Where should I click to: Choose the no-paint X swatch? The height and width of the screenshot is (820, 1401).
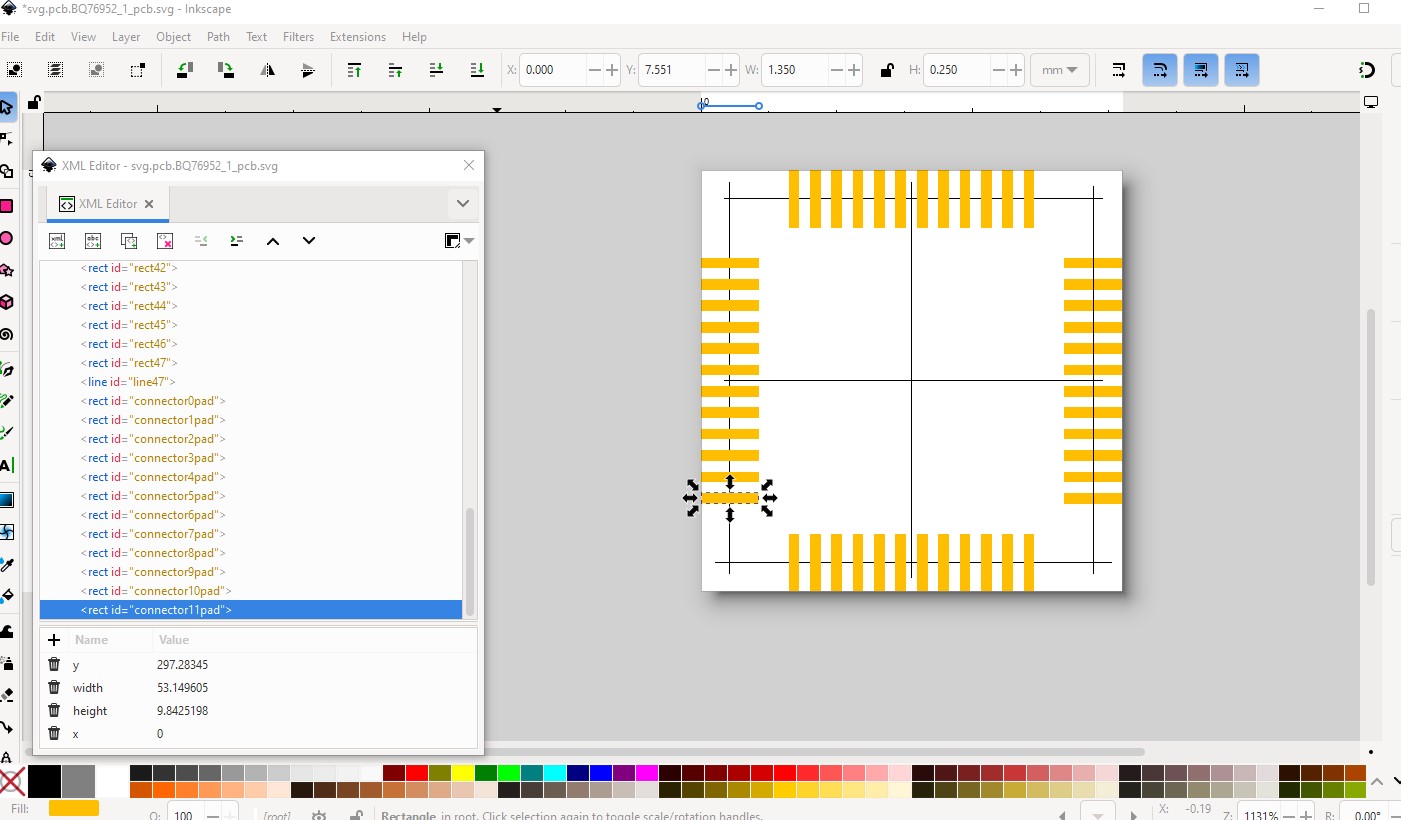coord(12,782)
